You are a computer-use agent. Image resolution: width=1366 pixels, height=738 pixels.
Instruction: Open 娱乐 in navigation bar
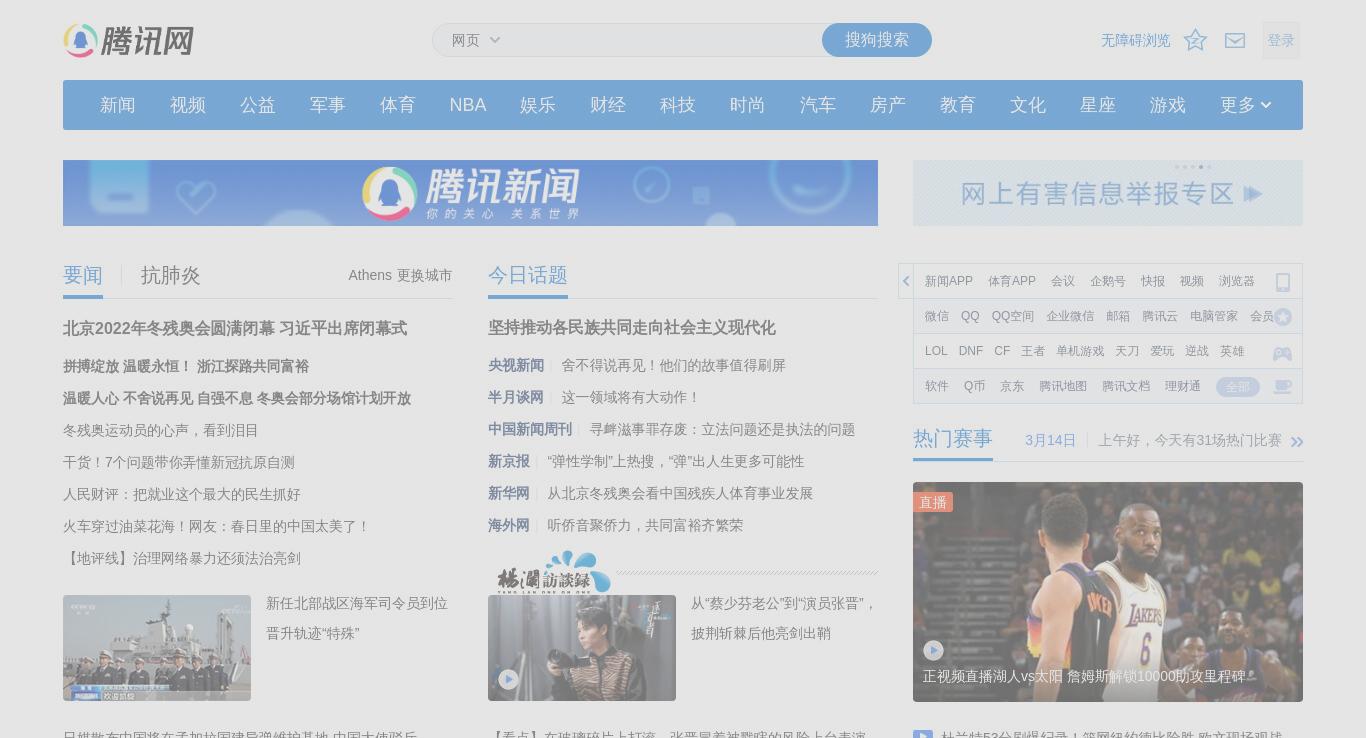[x=538, y=105]
